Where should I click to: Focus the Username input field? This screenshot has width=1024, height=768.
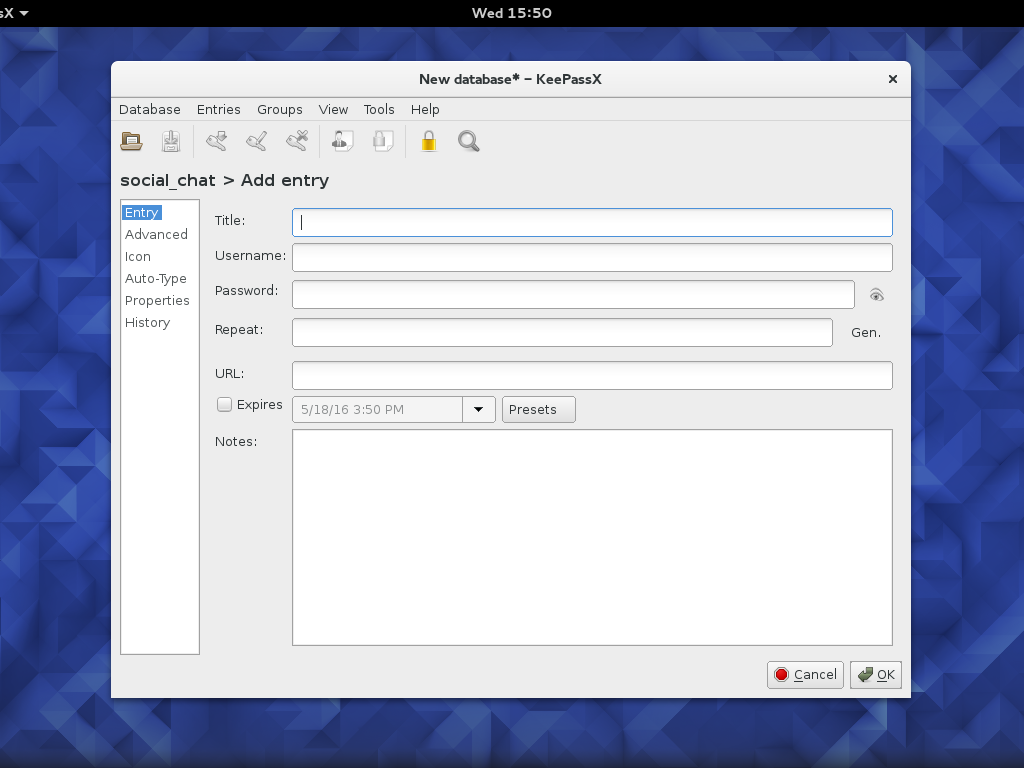(x=592, y=257)
